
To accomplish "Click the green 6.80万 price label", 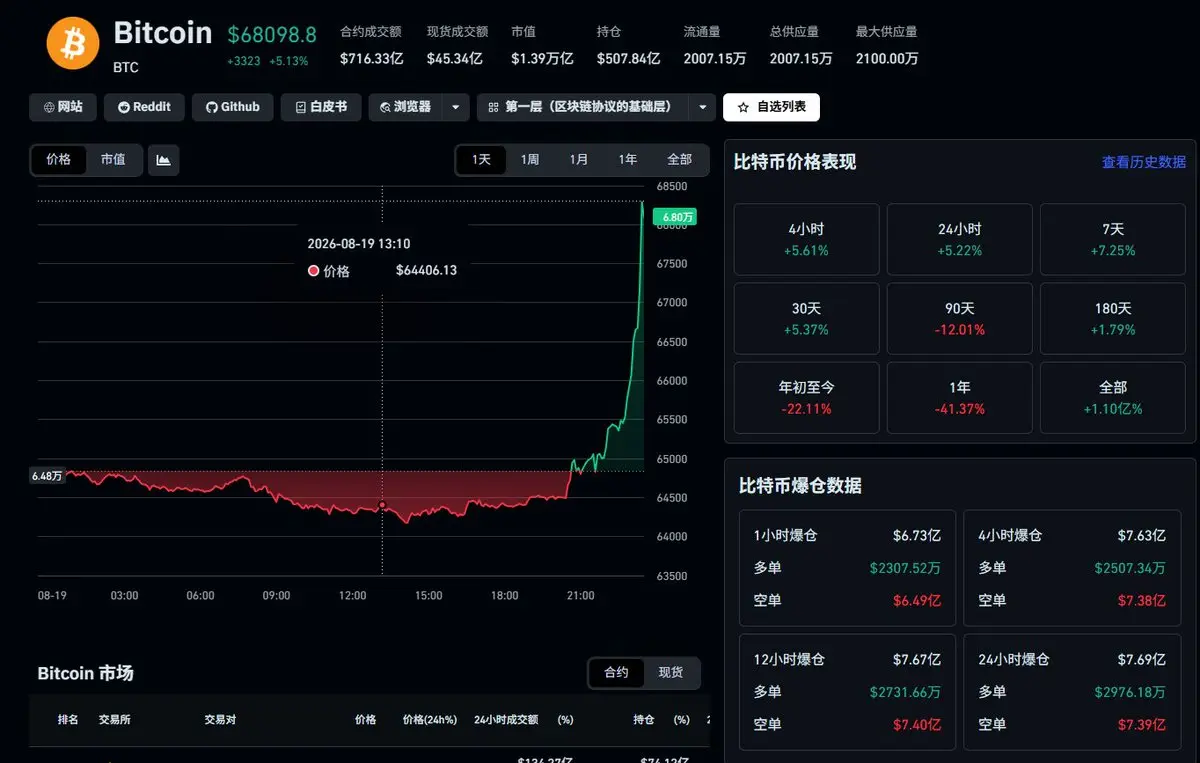I will point(674,217).
